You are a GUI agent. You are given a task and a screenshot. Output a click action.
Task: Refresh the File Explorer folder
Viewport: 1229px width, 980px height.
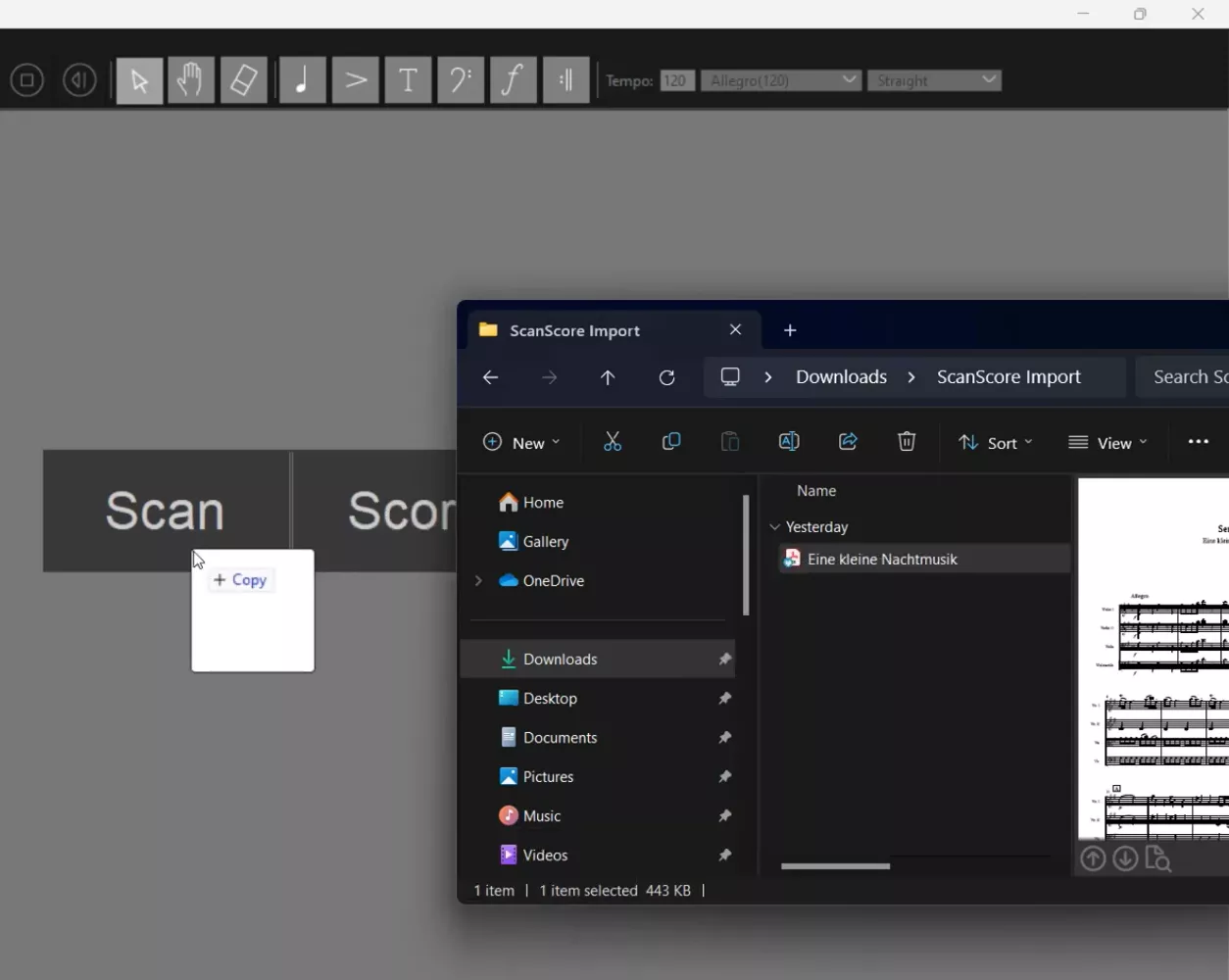(x=666, y=377)
